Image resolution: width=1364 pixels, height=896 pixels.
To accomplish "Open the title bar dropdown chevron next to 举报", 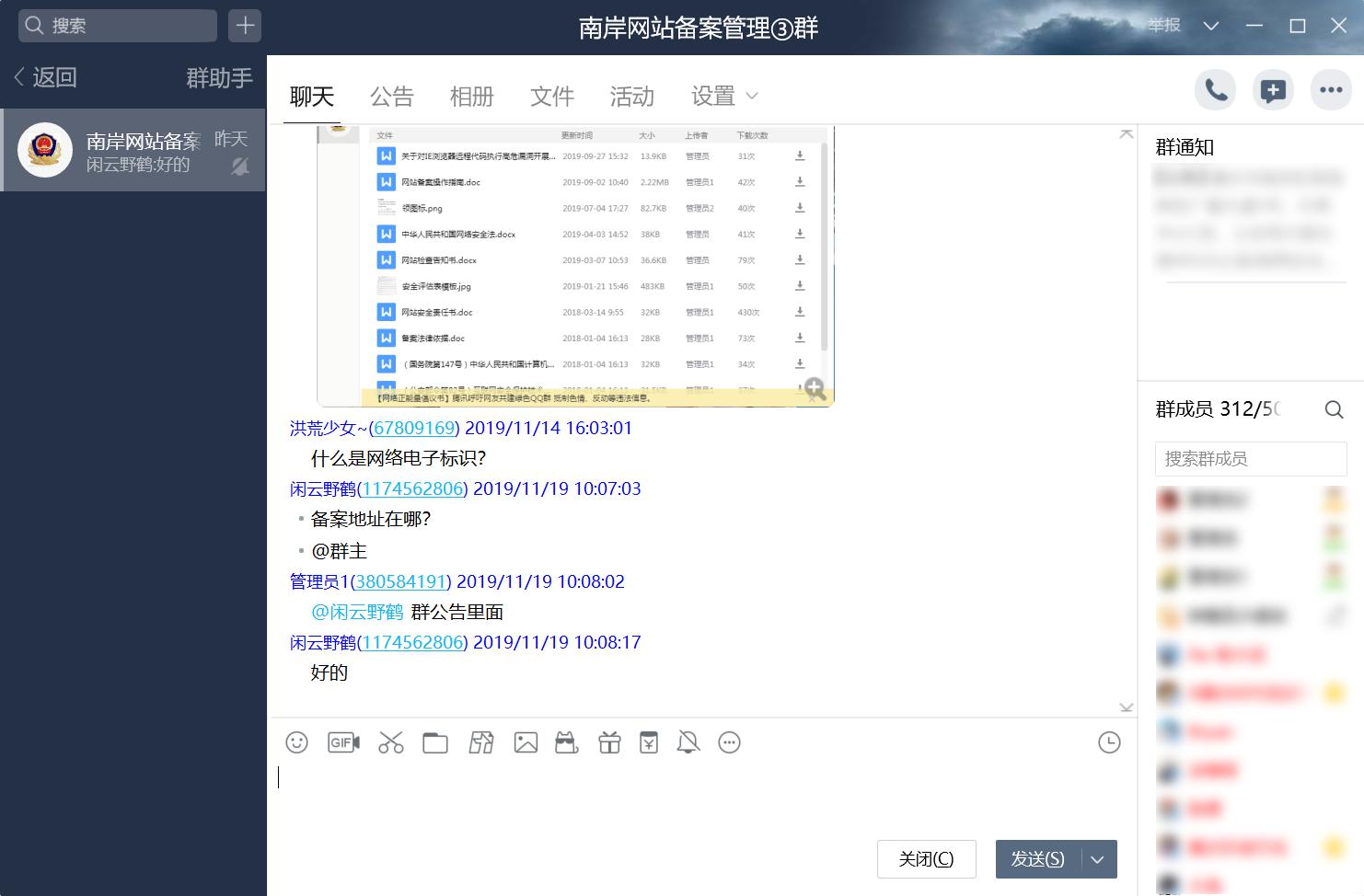I will [x=1211, y=26].
